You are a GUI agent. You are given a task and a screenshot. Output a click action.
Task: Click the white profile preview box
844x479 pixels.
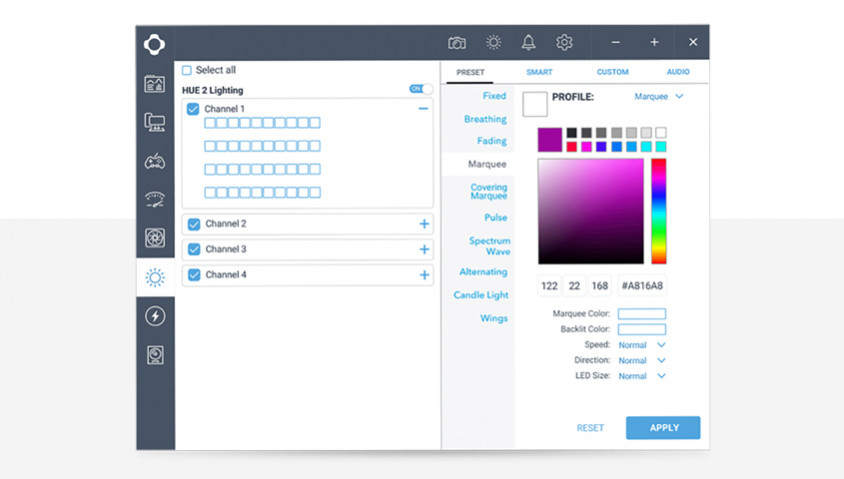pos(535,104)
